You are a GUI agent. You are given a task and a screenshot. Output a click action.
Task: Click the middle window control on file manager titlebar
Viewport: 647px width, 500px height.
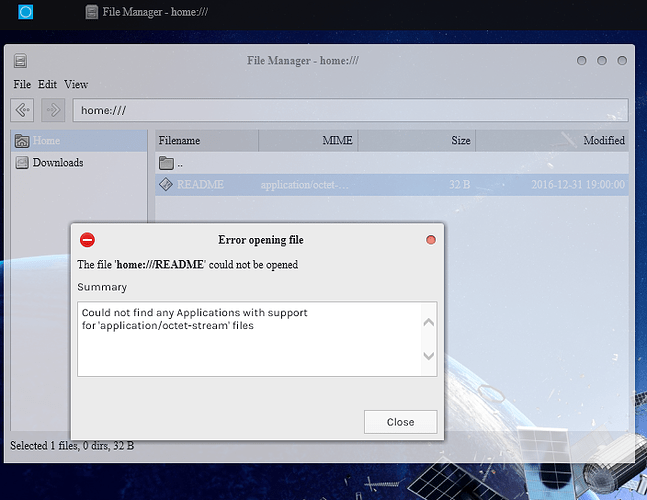[602, 61]
